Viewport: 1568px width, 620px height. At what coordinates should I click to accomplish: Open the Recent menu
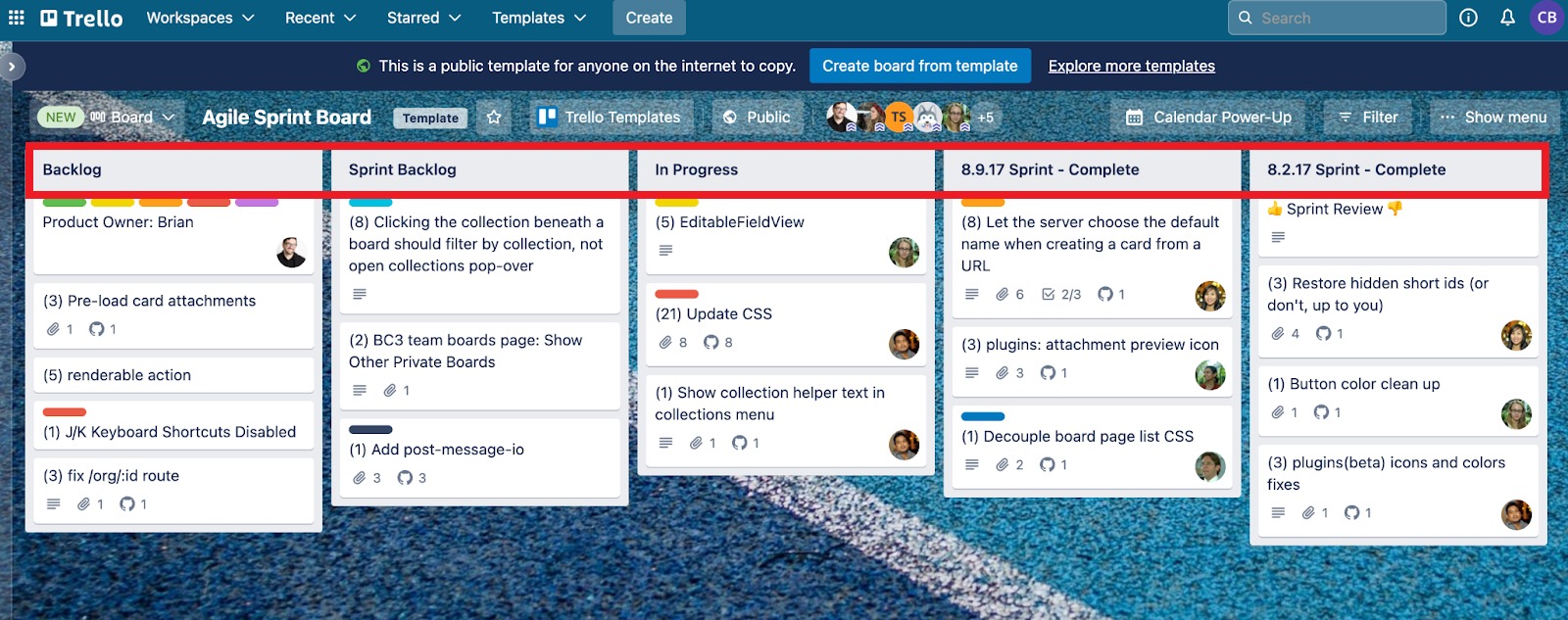tap(319, 18)
